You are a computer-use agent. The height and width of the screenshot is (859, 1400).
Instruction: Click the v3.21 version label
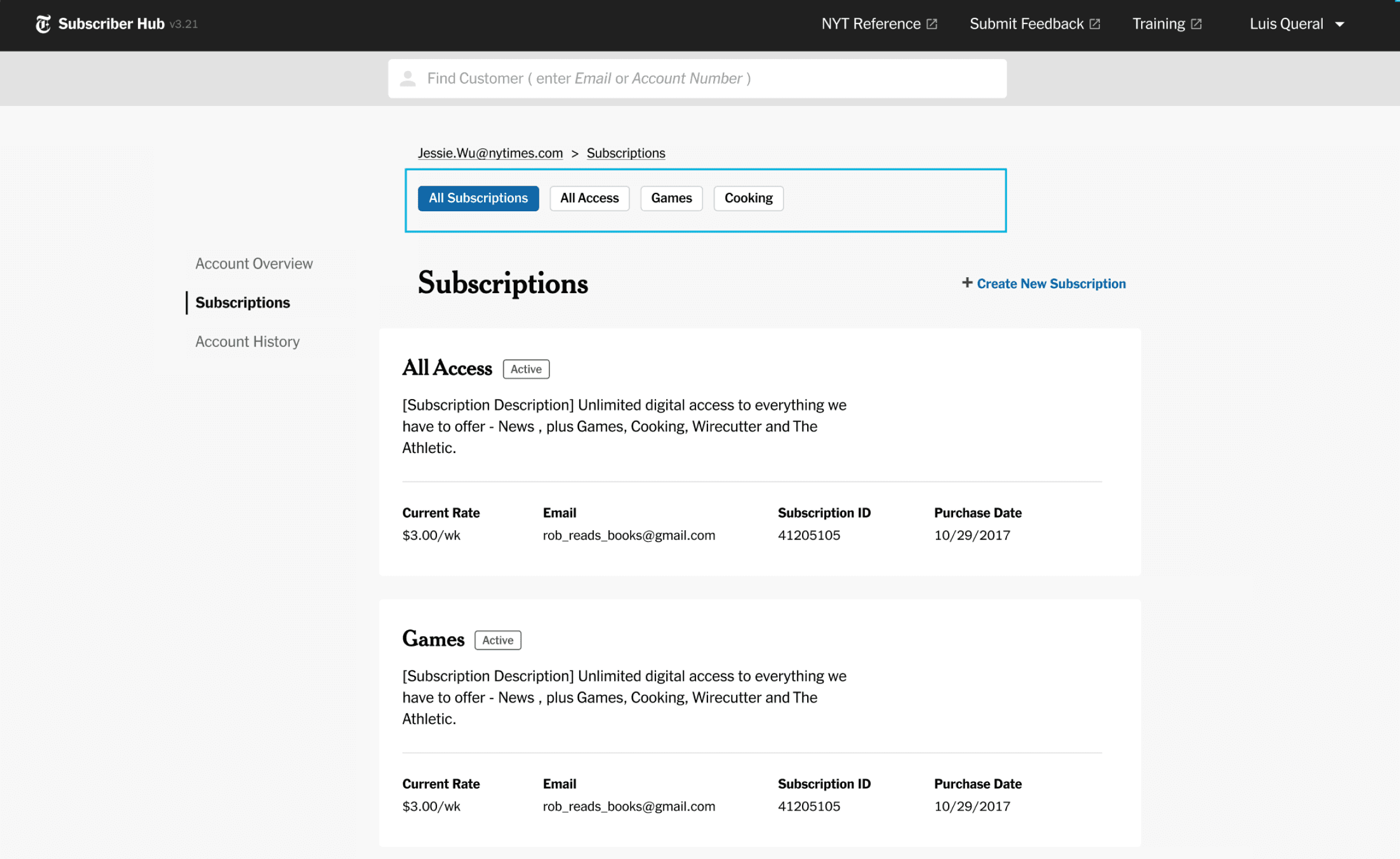[x=184, y=24]
